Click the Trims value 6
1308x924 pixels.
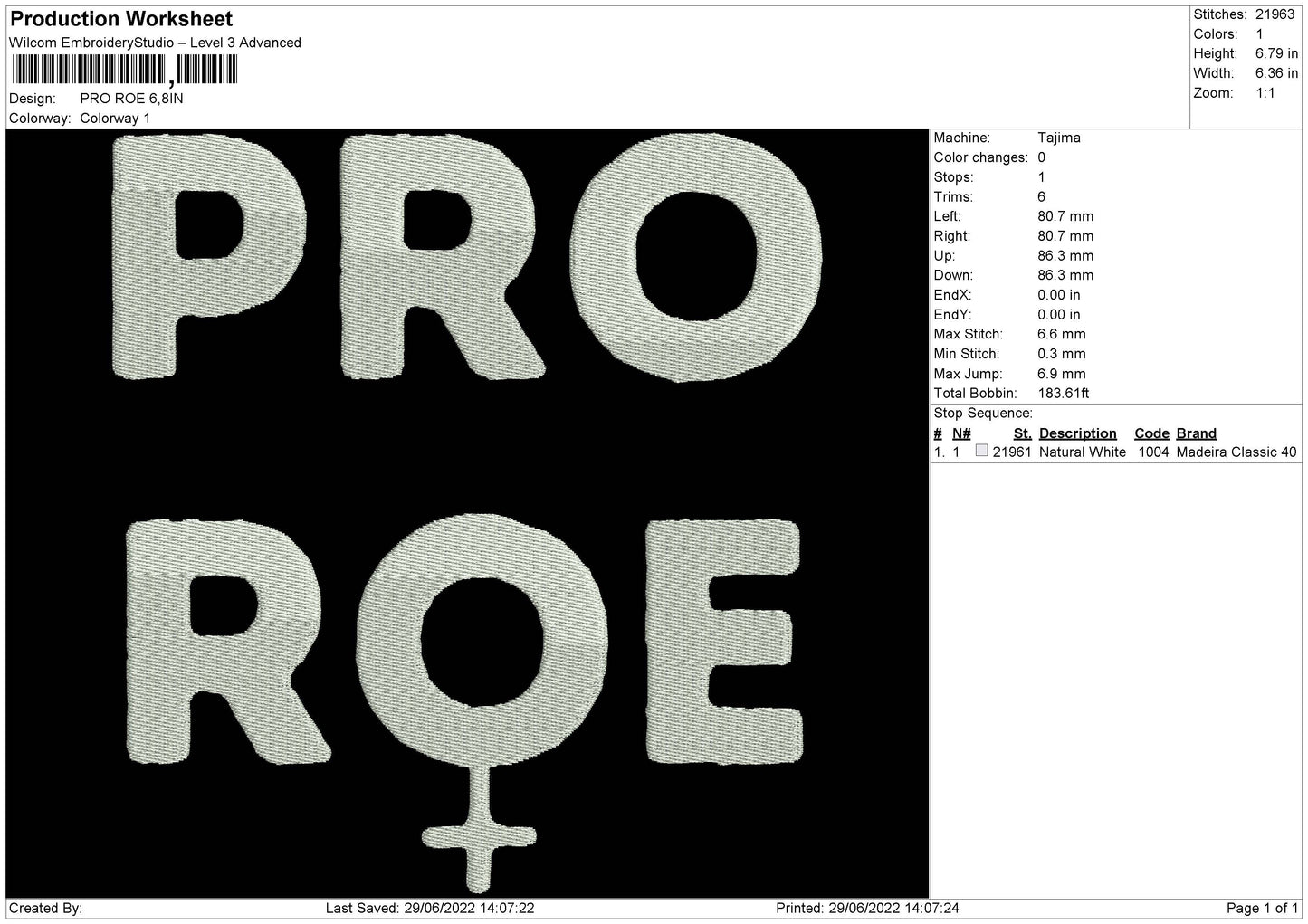coord(1041,197)
